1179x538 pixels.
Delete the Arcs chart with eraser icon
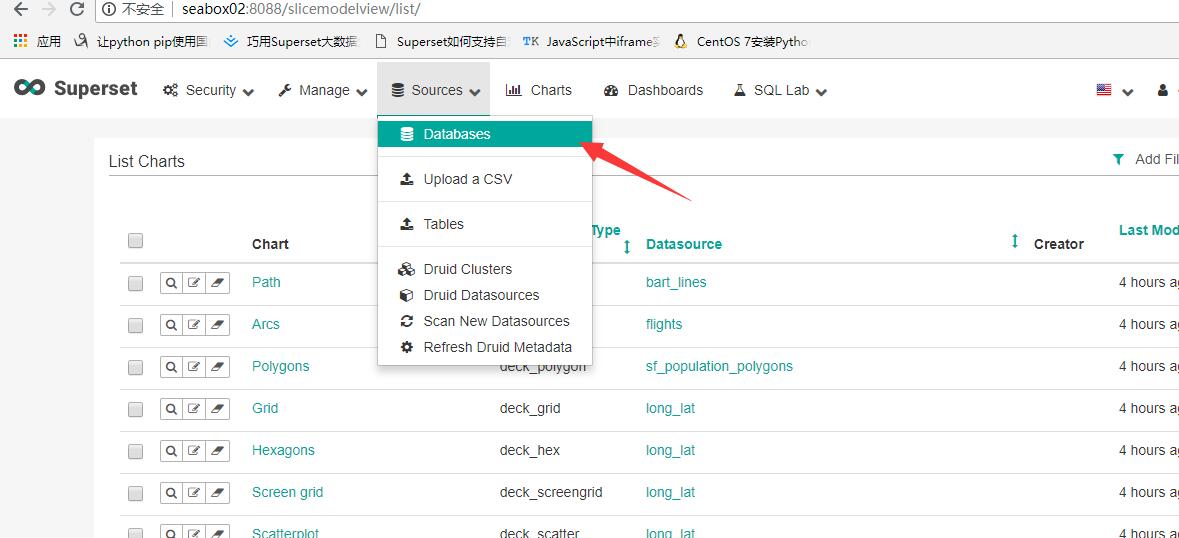pyautogui.click(x=217, y=325)
